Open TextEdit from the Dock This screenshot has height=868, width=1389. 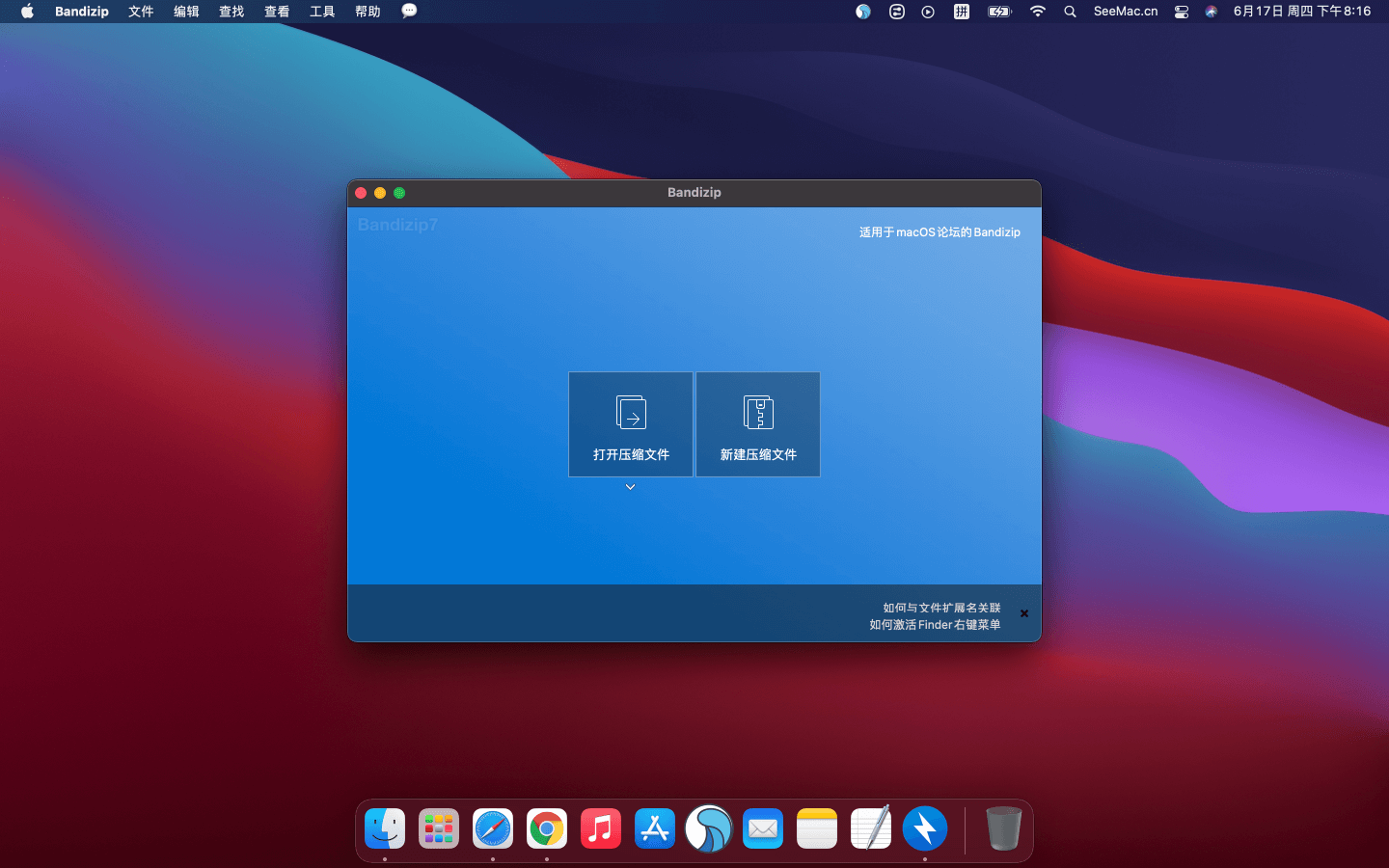[871, 828]
